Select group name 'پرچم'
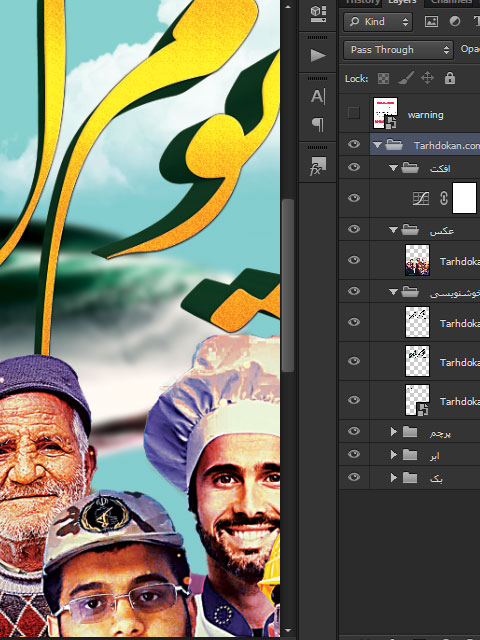 [x=440, y=433]
